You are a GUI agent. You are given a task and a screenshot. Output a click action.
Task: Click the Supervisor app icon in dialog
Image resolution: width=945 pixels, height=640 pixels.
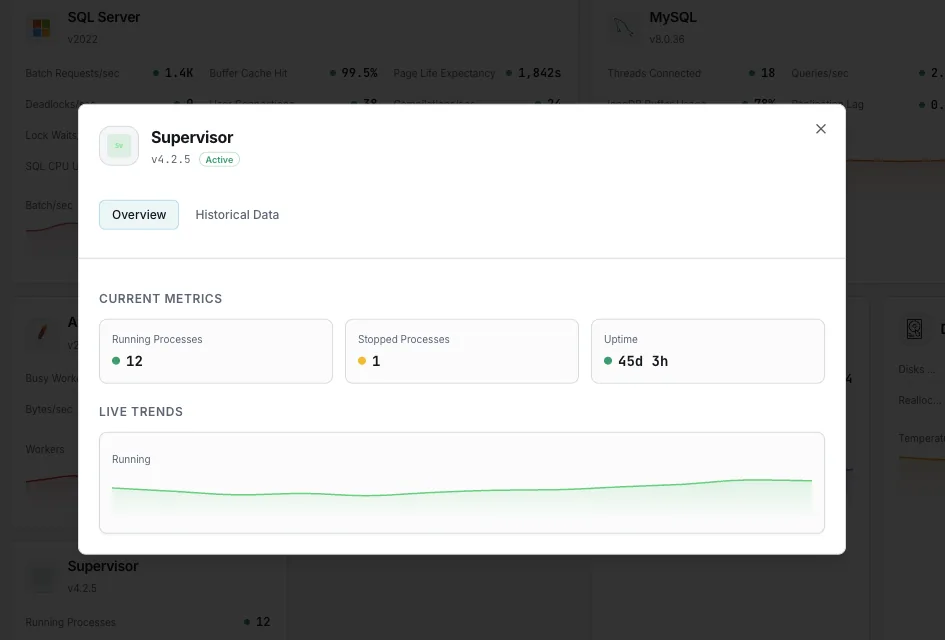pos(119,146)
